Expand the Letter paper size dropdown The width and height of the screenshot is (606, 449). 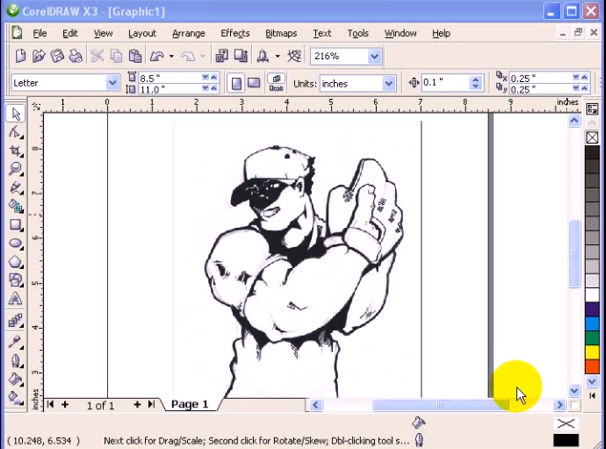click(111, 83)
